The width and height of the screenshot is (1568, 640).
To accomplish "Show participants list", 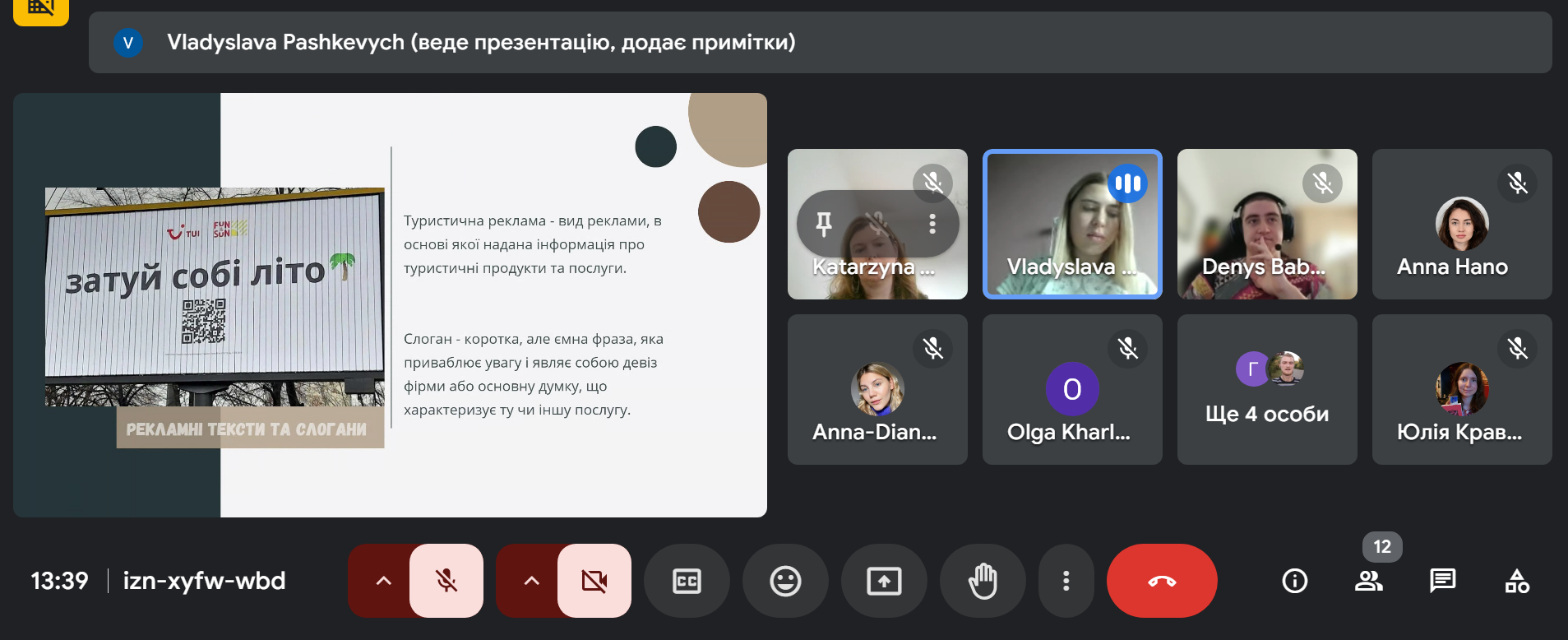I will pyautogui.click(x=1369, y=581).
